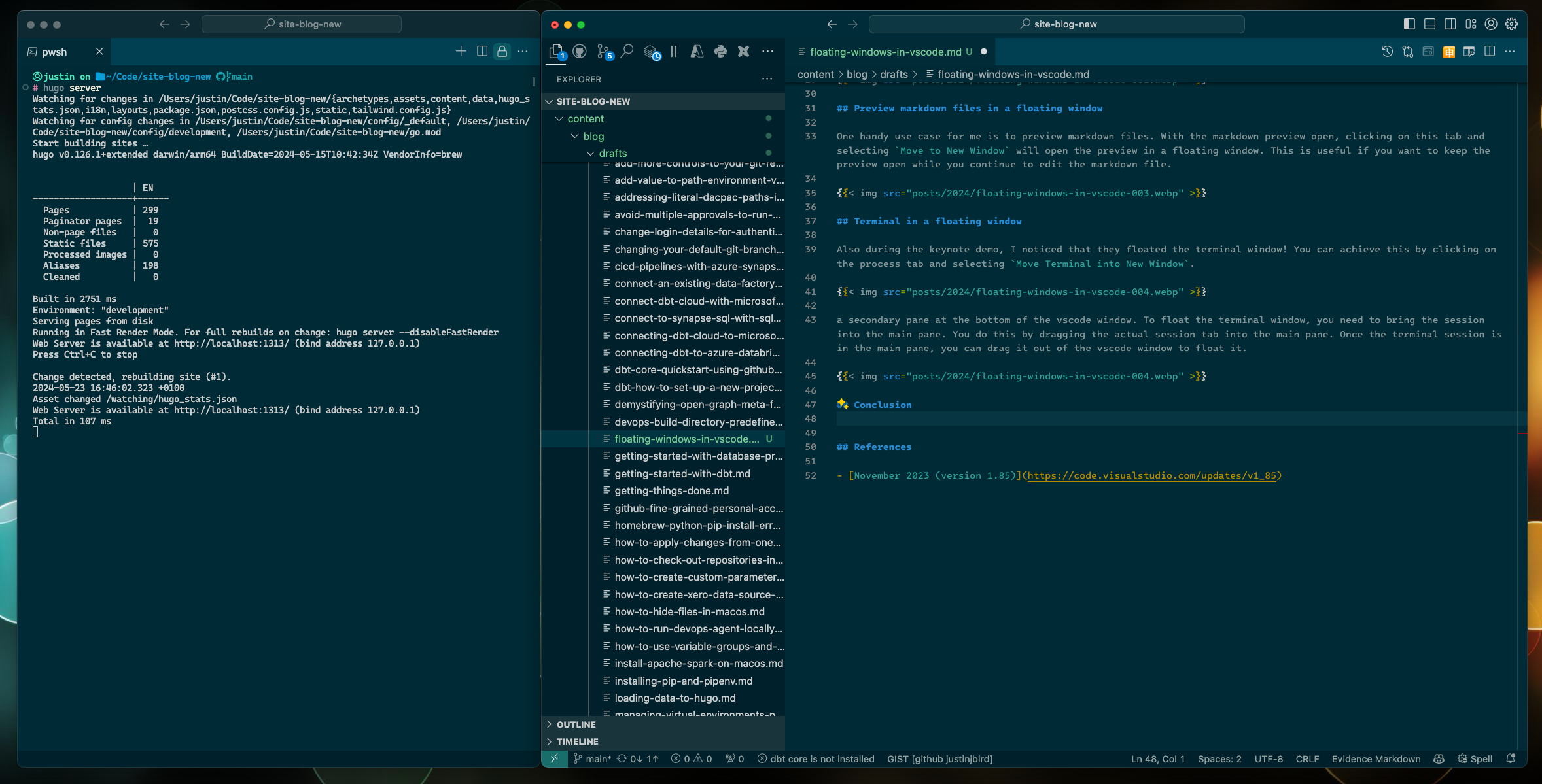Click dbt core is not installed
Image resolution: width=1542 pixels, height=784 pixels.
pos(815,759)
